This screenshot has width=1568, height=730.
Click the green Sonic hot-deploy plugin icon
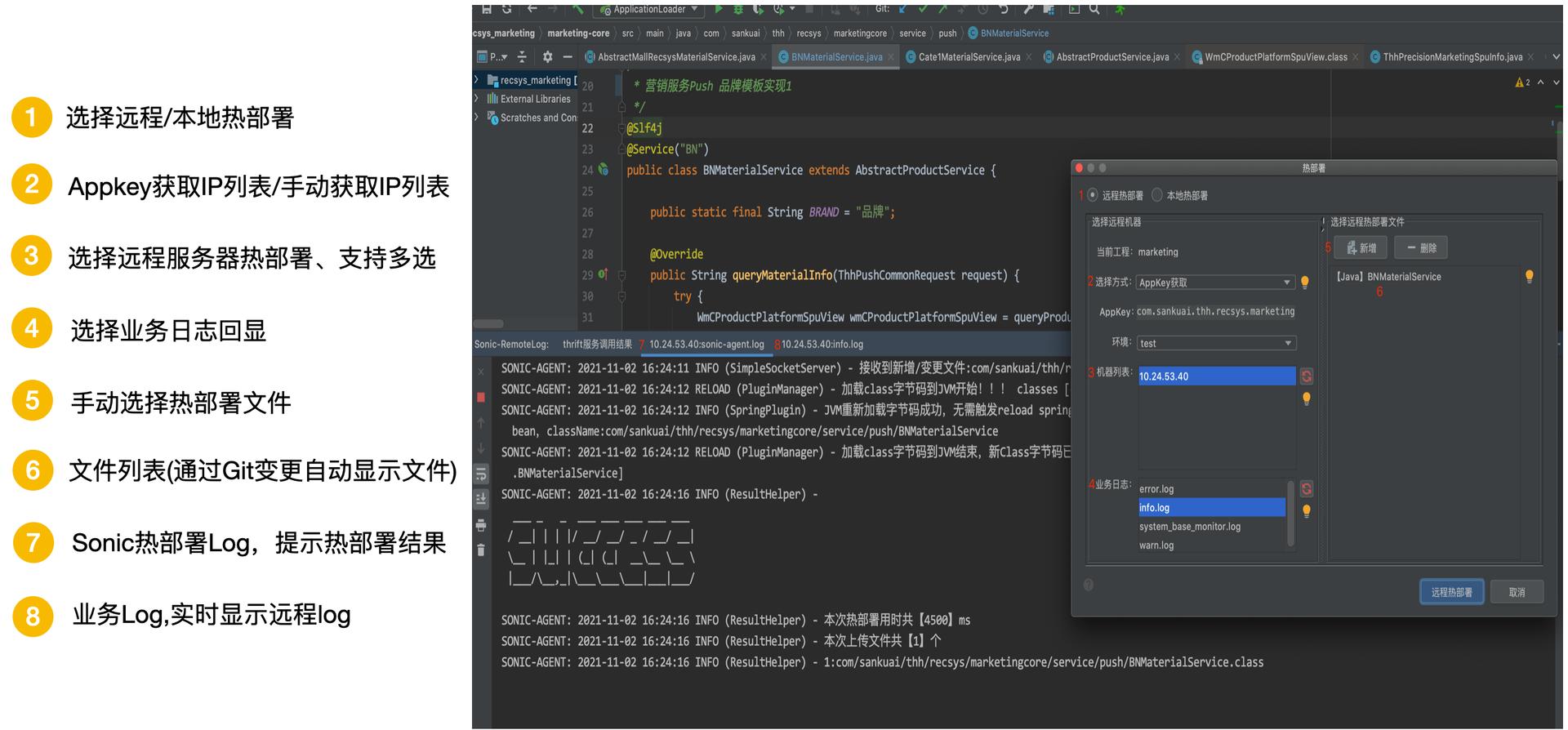pyautogui.click(x=1120, y=9)
